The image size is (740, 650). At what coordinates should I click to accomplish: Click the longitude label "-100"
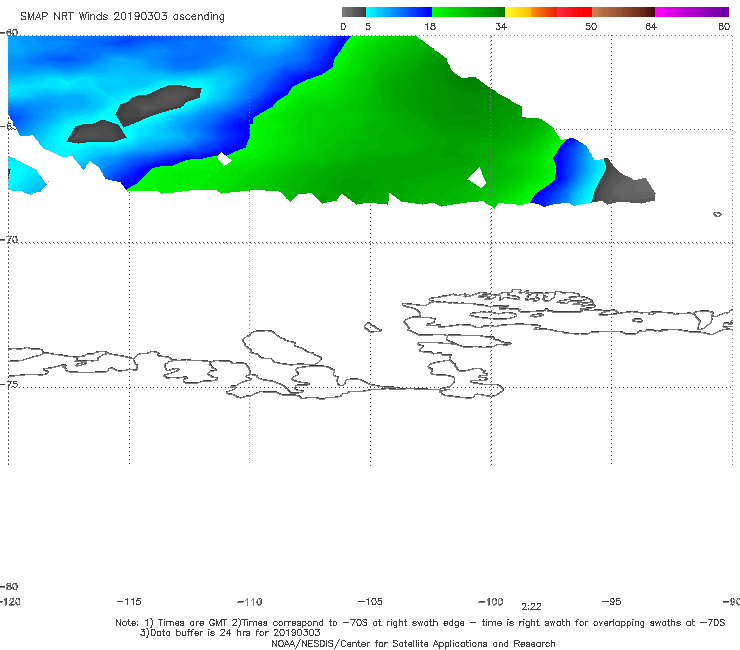tap(491, 602)
